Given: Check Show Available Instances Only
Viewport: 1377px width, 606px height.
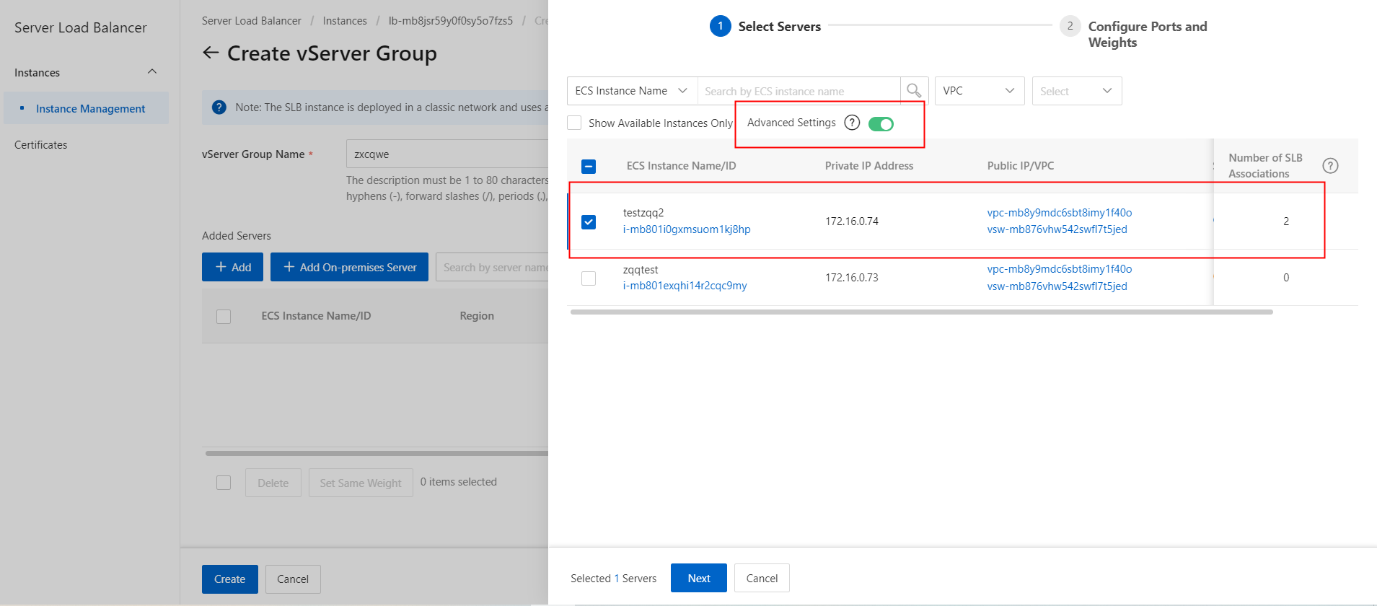Looking at the screenshot, I should pos(574,123).
